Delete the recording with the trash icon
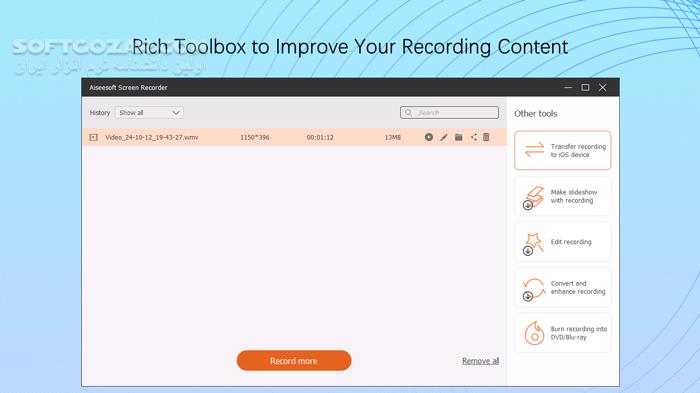Image resolution: width=700 pixels, height=393 pixels. click(486, 137)
